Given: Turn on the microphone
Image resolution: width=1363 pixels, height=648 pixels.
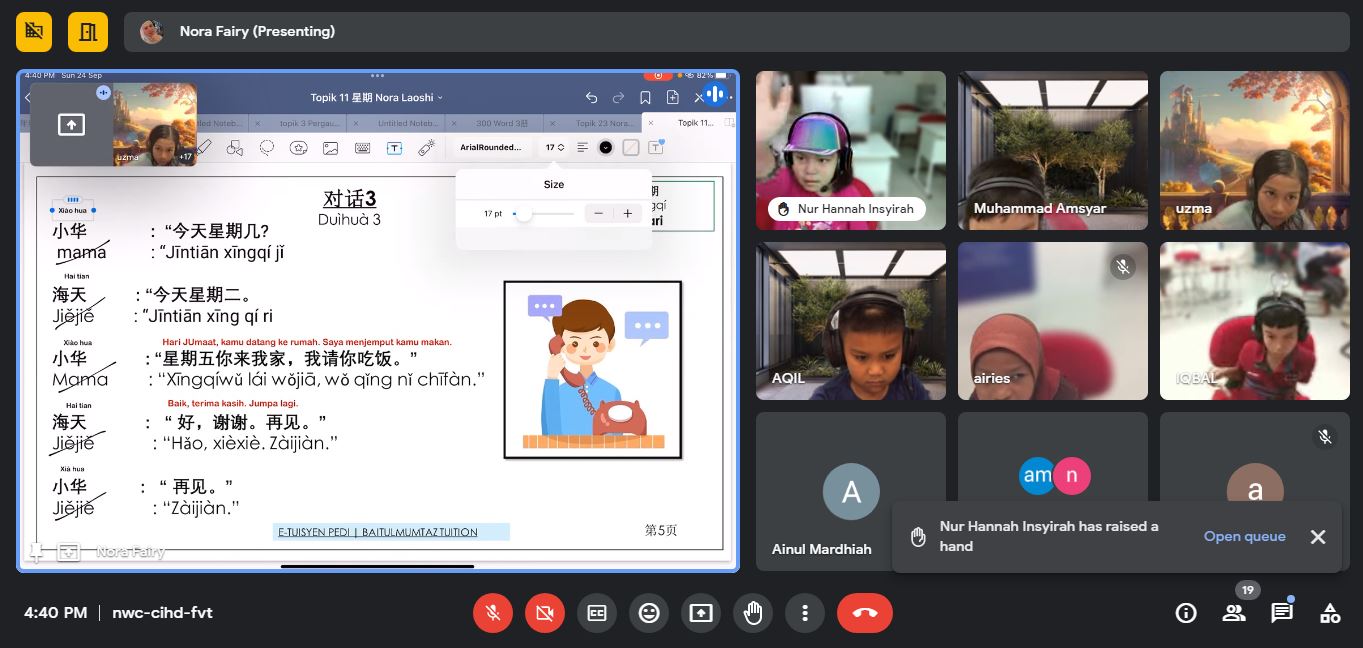Looking at the screenshot, I should [x=492, y=613].
